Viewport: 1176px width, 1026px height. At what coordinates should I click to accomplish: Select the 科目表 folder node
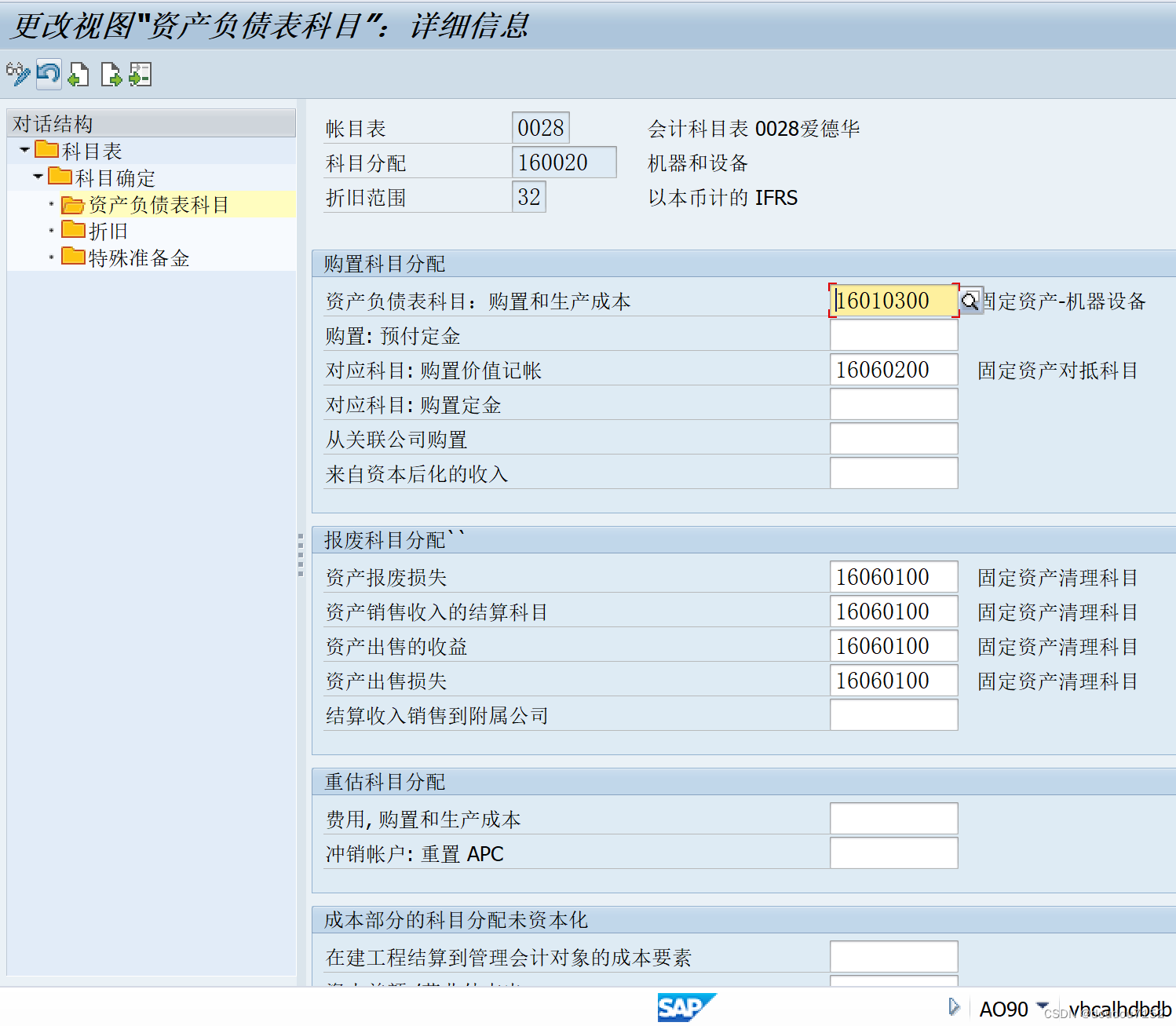(x=79, y=150)
